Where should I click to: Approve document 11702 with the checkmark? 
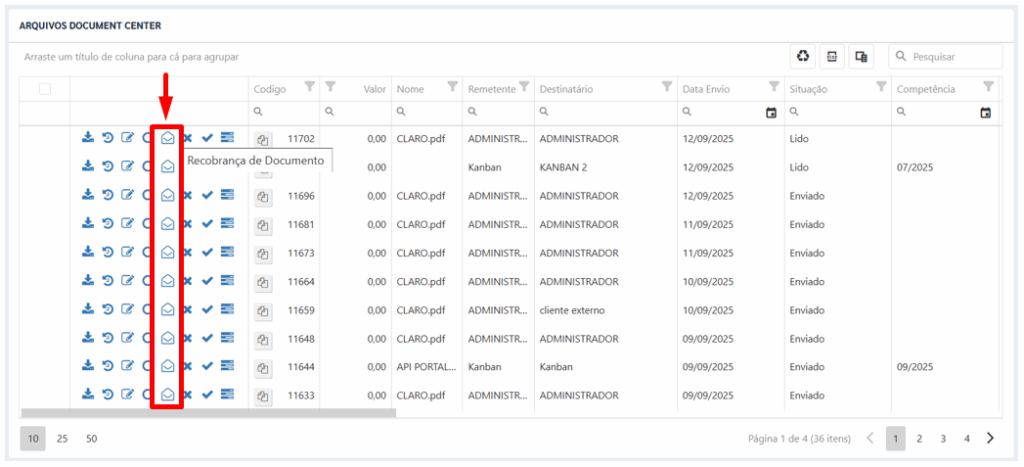208,138
